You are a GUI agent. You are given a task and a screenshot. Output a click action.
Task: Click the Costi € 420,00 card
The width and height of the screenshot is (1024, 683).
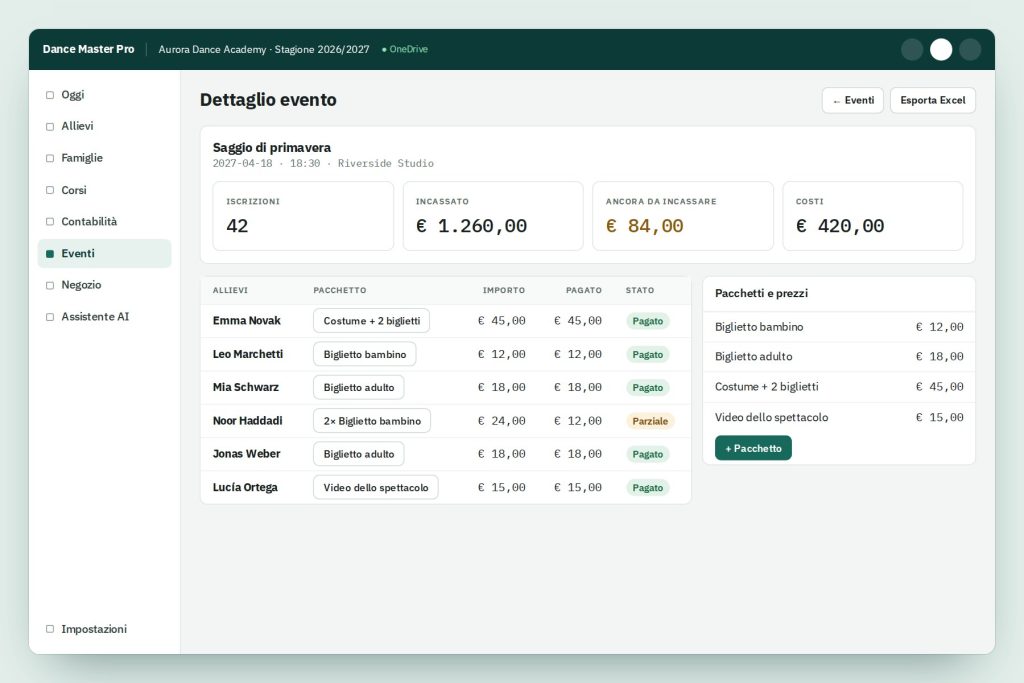coord(872,216)
